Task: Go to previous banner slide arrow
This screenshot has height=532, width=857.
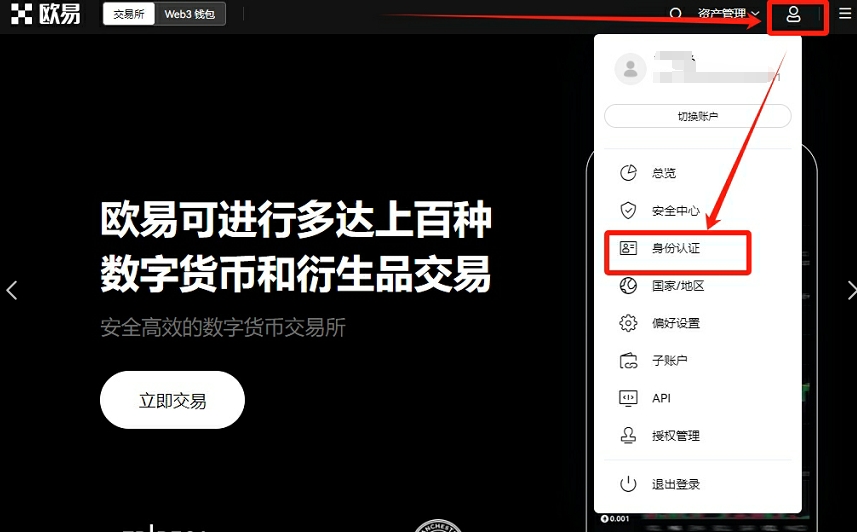Action: (x=11, y=290)
